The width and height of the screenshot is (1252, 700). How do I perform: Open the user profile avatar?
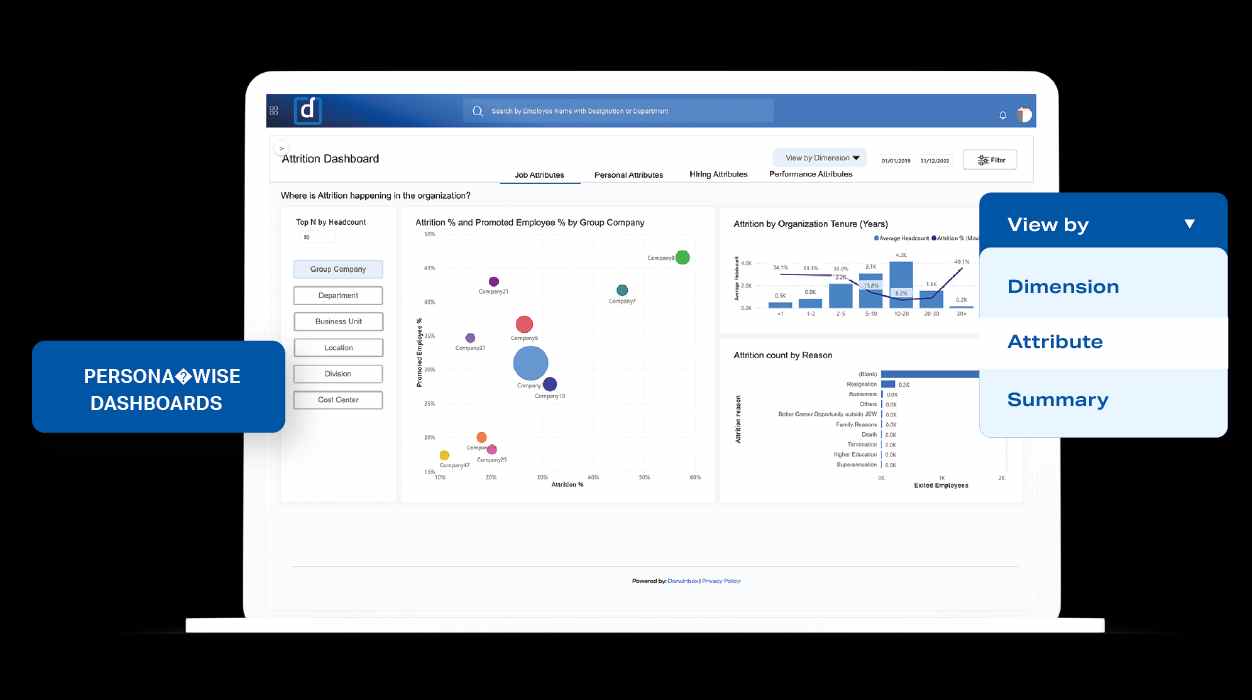pyautogui.click(x=1023, y=114)
